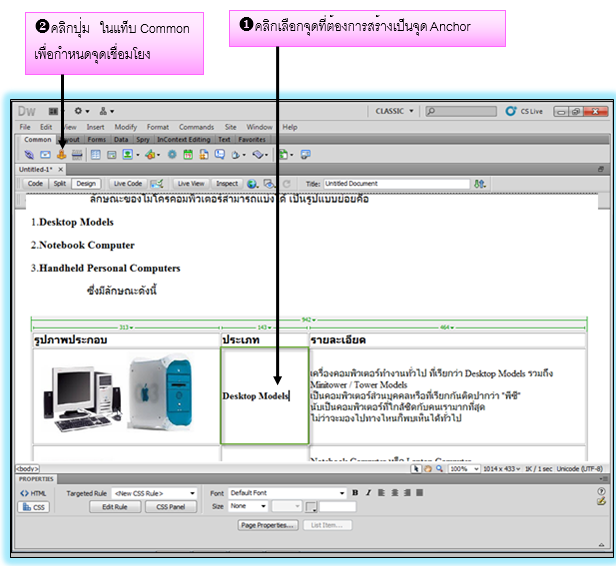
Task: Click the CSS Panel button
Action: [x=170, y=507]
